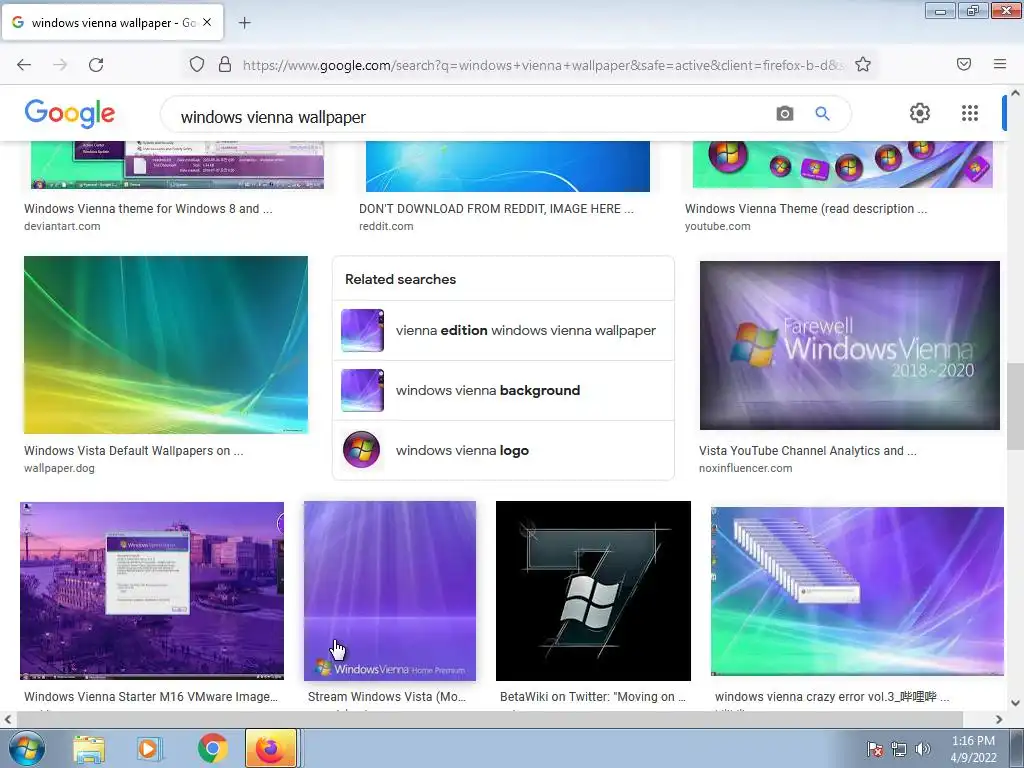The height and width of the screenshot is (768, 1024).
Task: Click the horizontal scrollbar right arrow
Action: pyautogui.click(x=999, y=719)
